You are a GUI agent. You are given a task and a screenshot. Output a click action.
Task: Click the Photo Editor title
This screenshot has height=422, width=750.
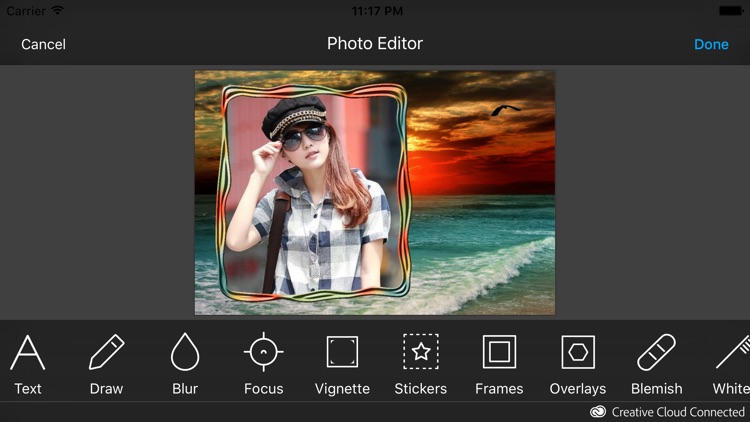point(375,44)
